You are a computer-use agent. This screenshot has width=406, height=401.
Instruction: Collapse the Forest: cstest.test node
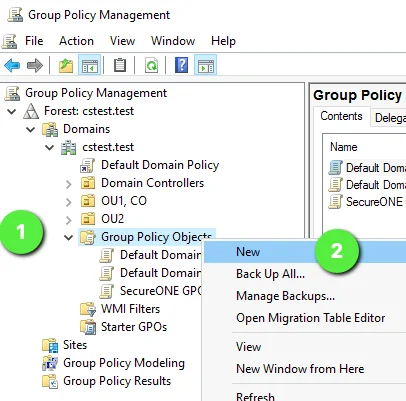(x=12, y=111)
